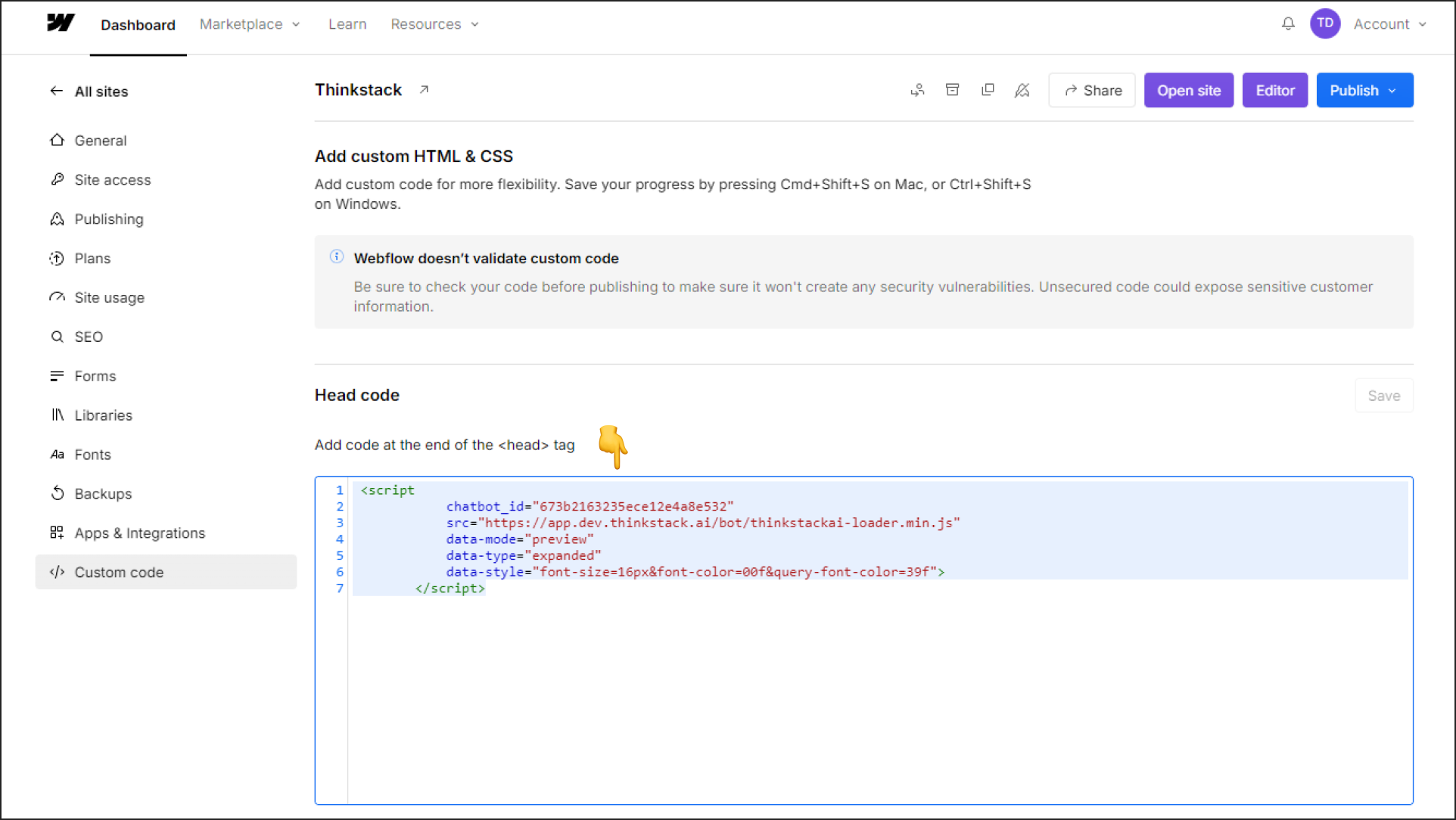Click the duplicate site icon

pos(988,90)
